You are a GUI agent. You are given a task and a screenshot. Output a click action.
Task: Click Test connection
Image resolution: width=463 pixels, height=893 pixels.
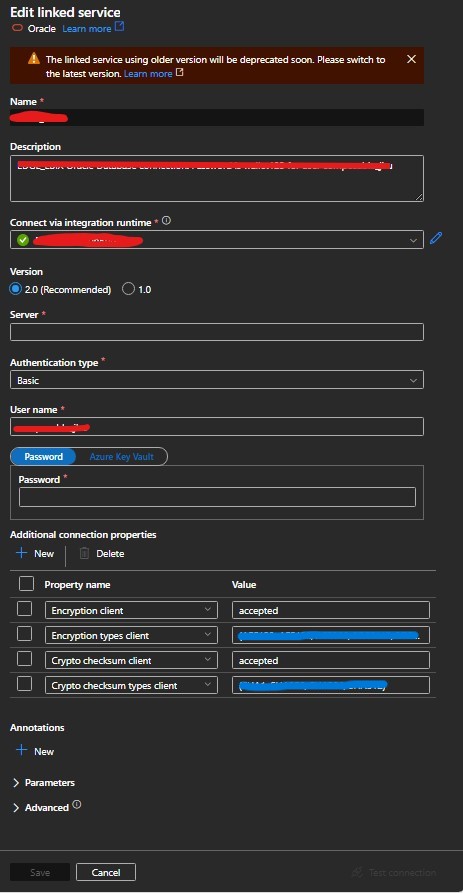(x=394, y=872)
